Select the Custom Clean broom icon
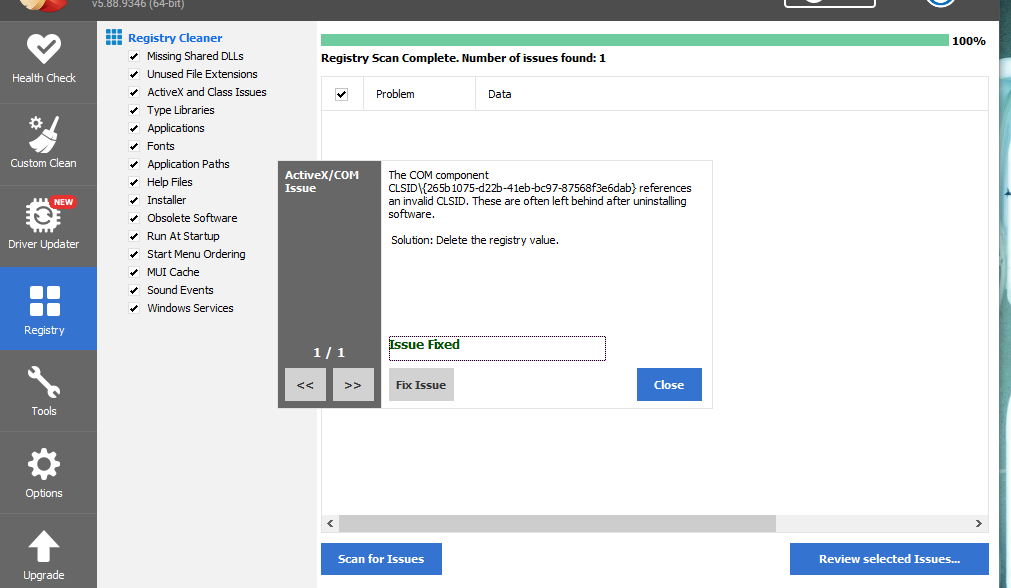 (x=44, y=134)
